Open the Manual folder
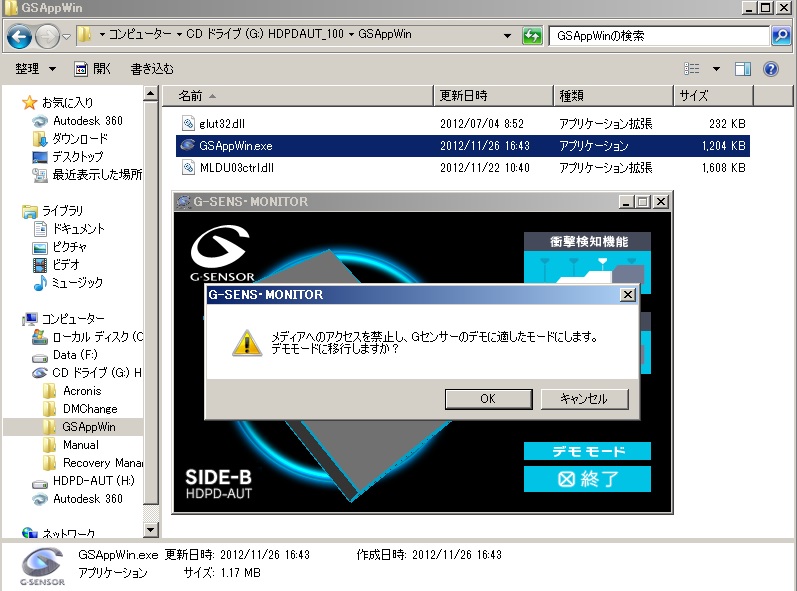Image resolution: width=797 pixels, height=591 pixels. pos(81,445)
